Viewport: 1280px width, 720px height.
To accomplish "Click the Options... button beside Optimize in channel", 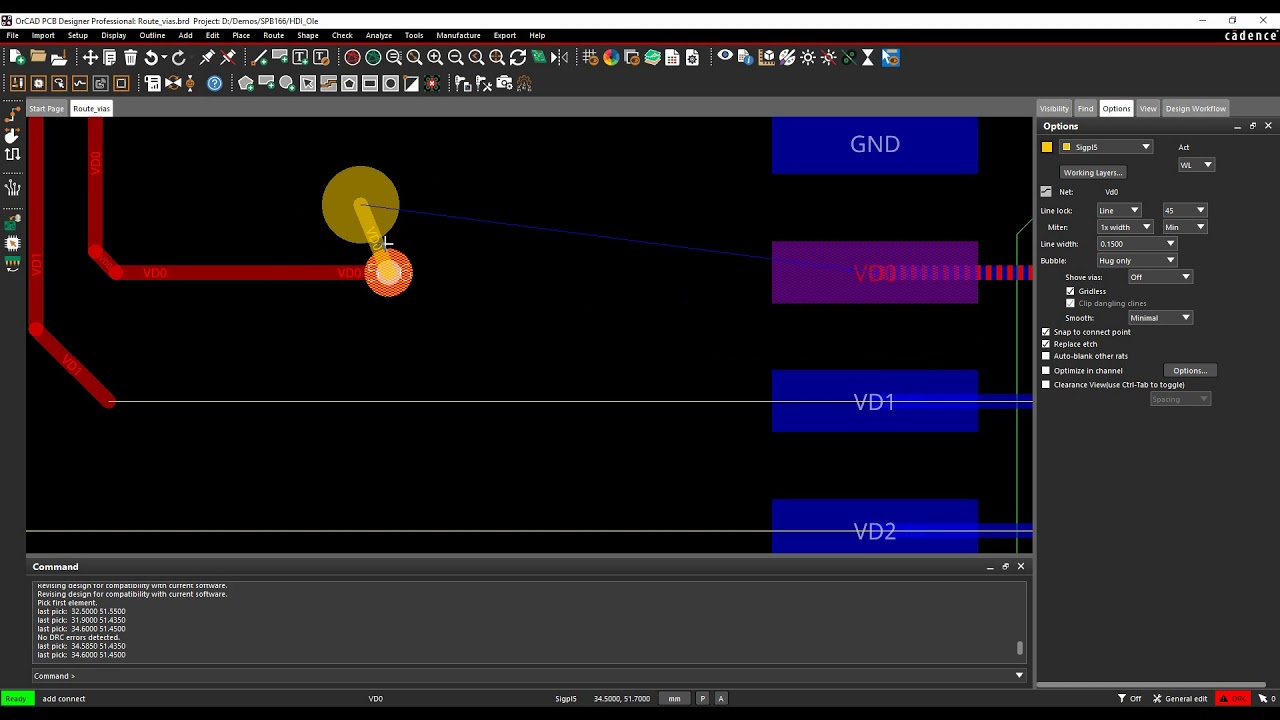I will click(x=1190, y=371).
